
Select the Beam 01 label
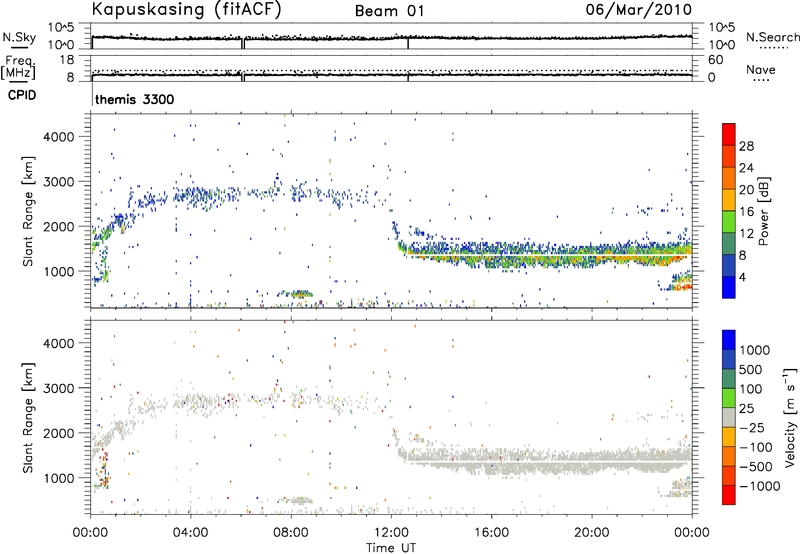coord(389,11)
